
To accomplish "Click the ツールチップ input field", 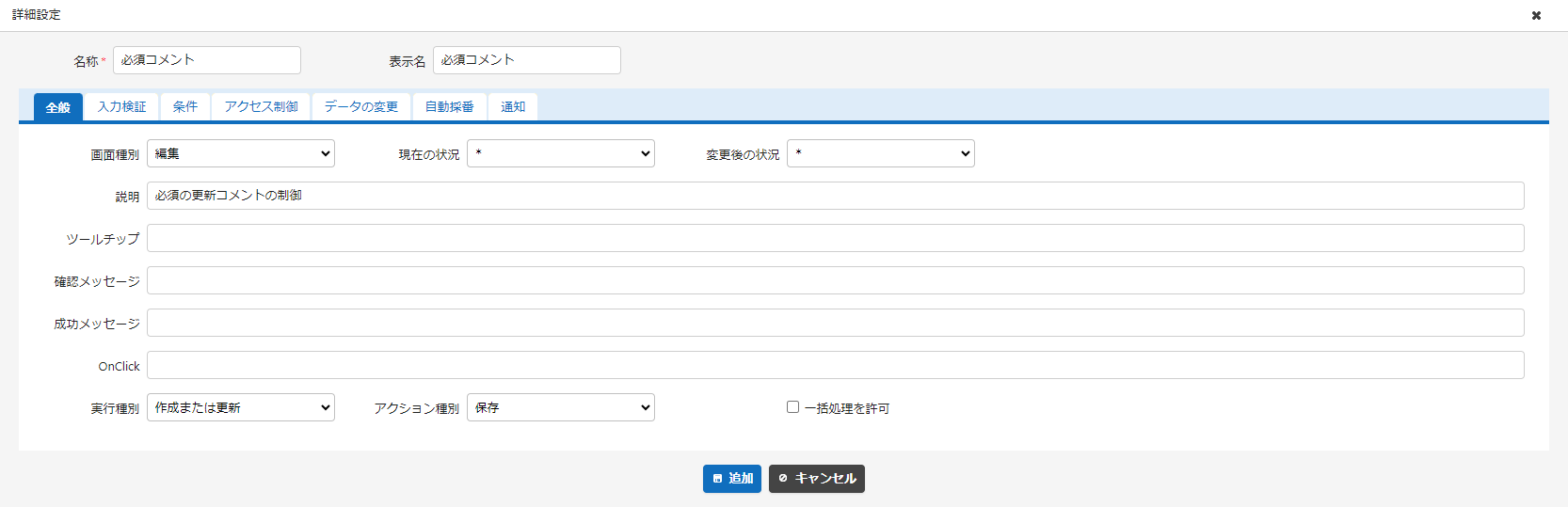I will click(836, 238).
